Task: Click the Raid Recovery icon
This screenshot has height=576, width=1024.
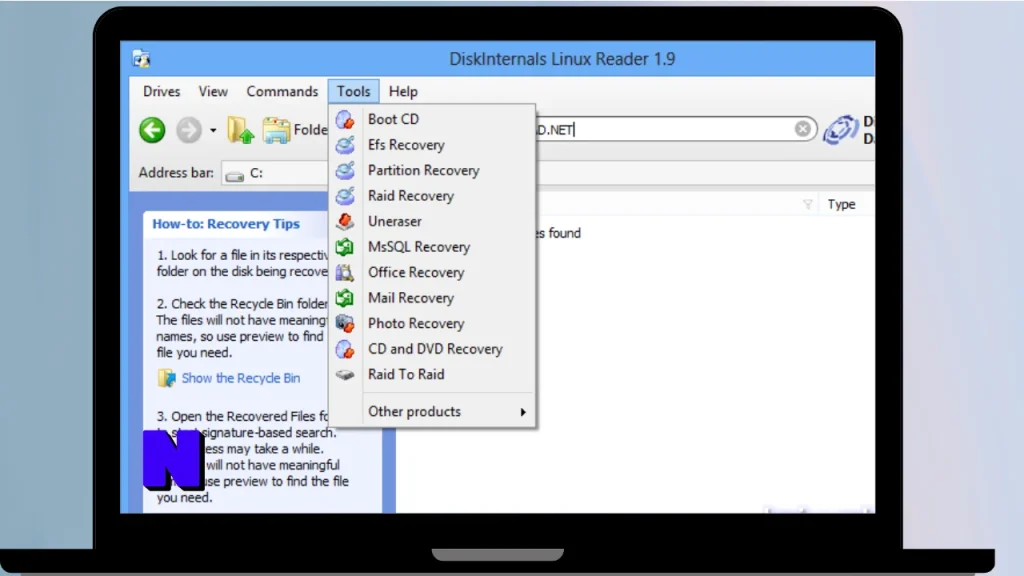Action: coord(345,196)
